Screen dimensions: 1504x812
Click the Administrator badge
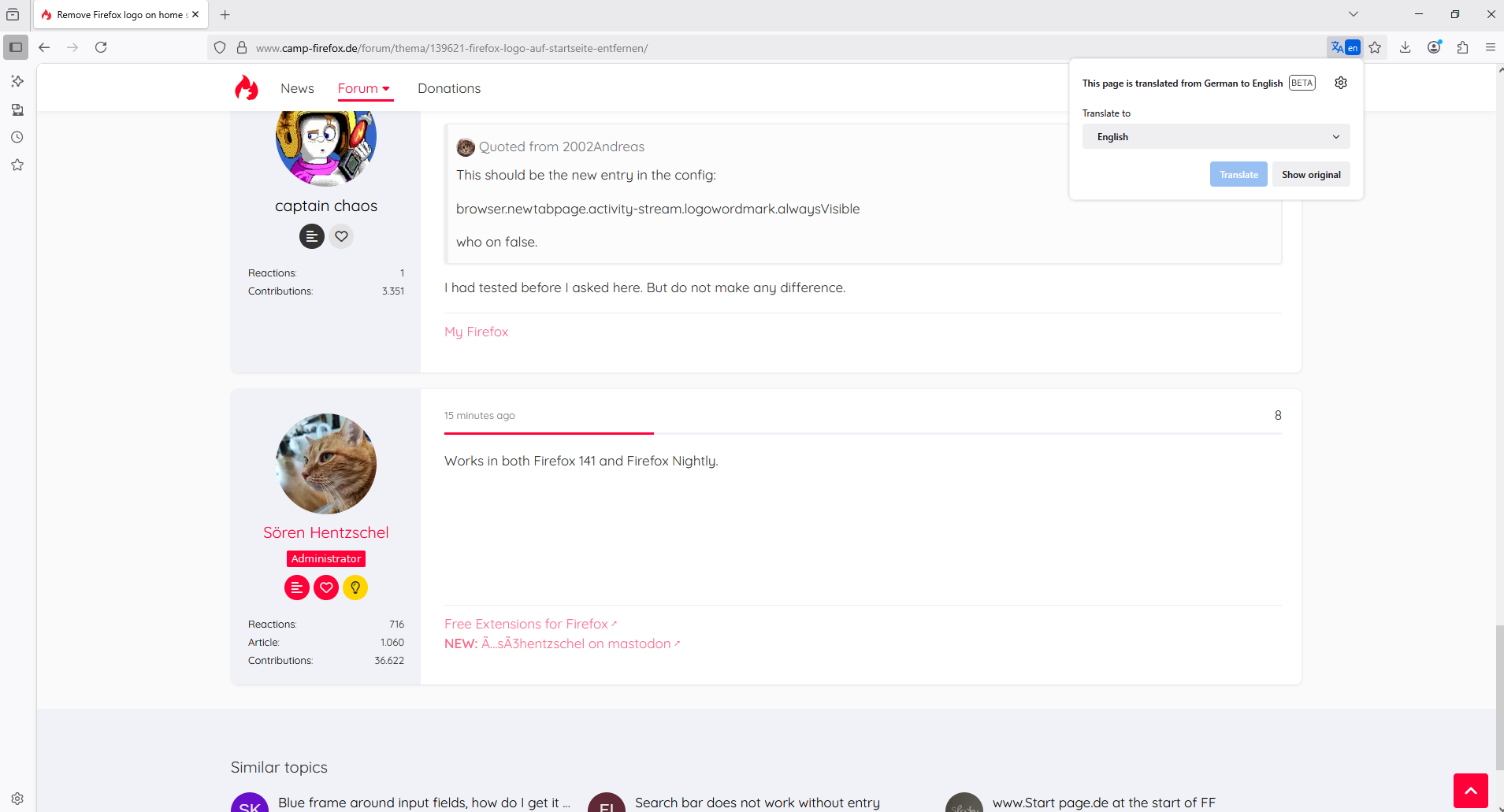click(x=326, y=558)
